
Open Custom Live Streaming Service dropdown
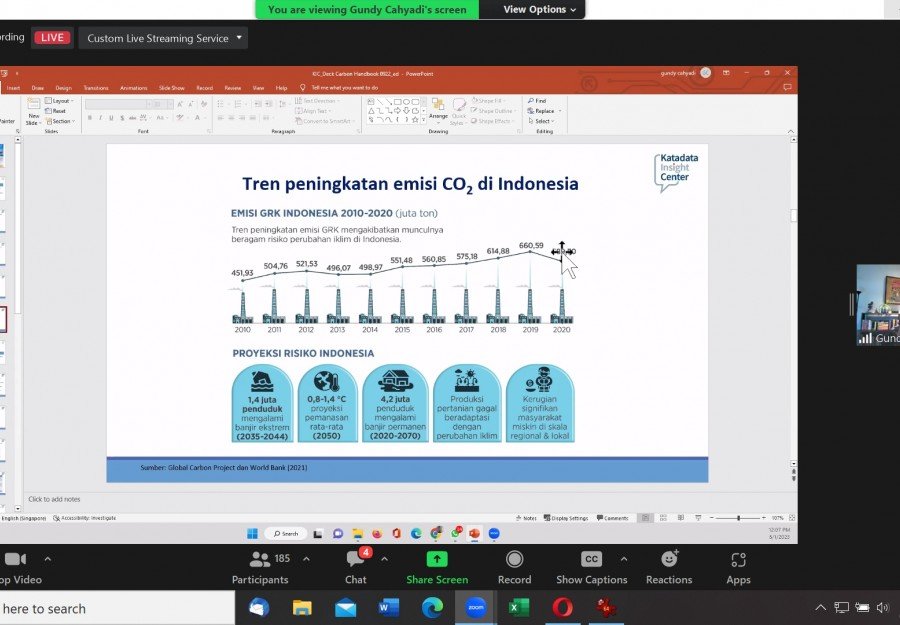[164, 38]
